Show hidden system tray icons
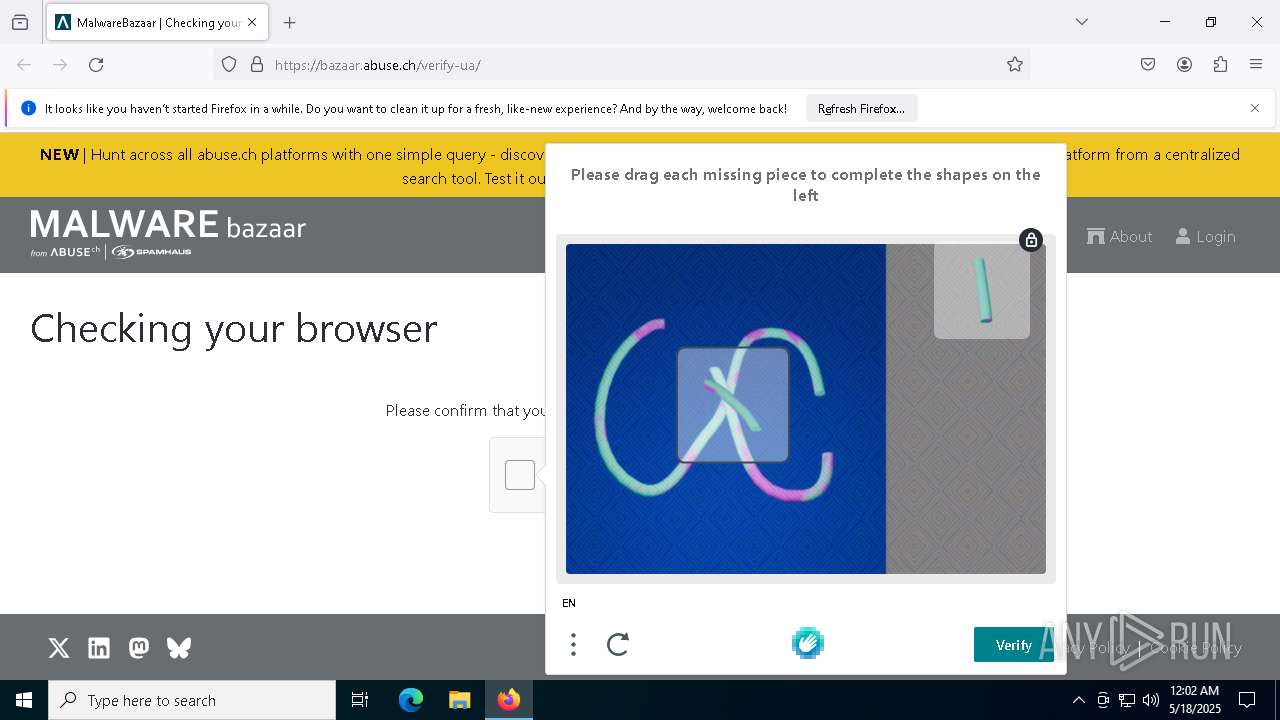1280x720 pixels. (x=1078, y=700)
